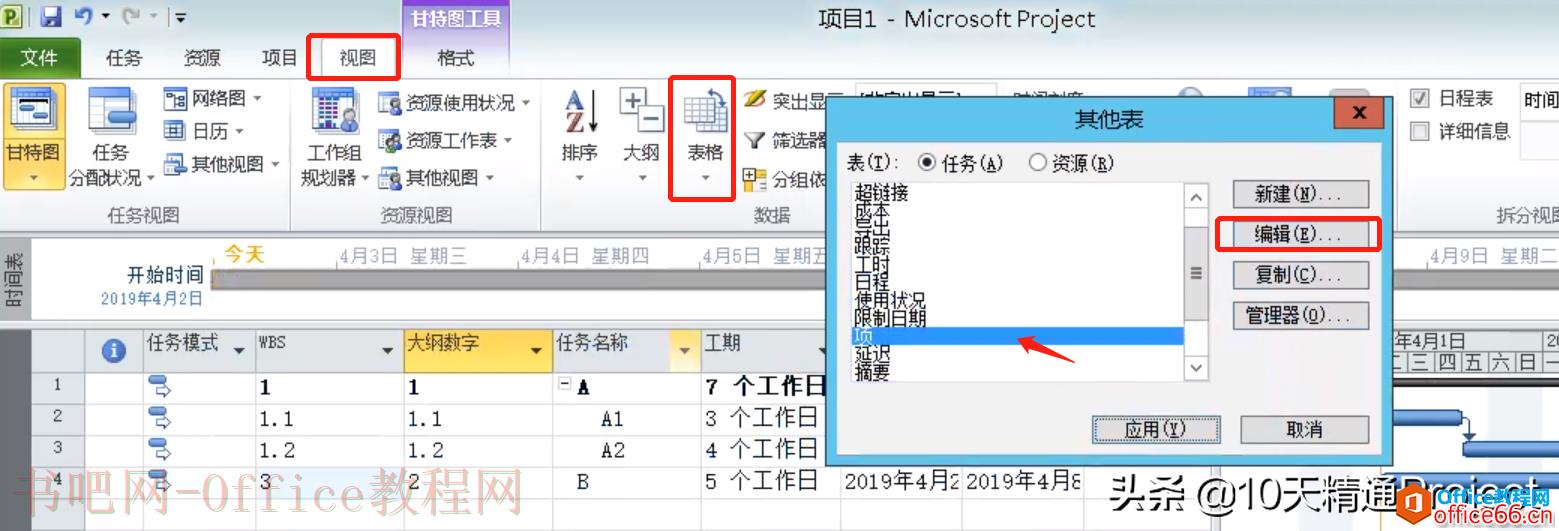Click the list scrollbar up arrow
The width and height of the screenshot is (1559, 531).
1196,196
